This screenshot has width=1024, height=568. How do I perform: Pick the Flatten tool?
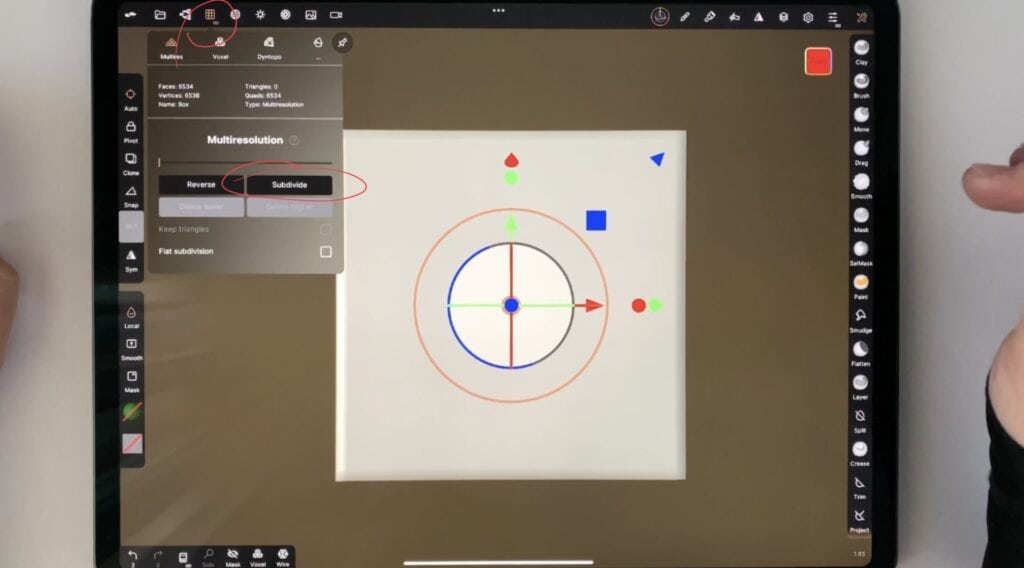(x=860, y=350)
